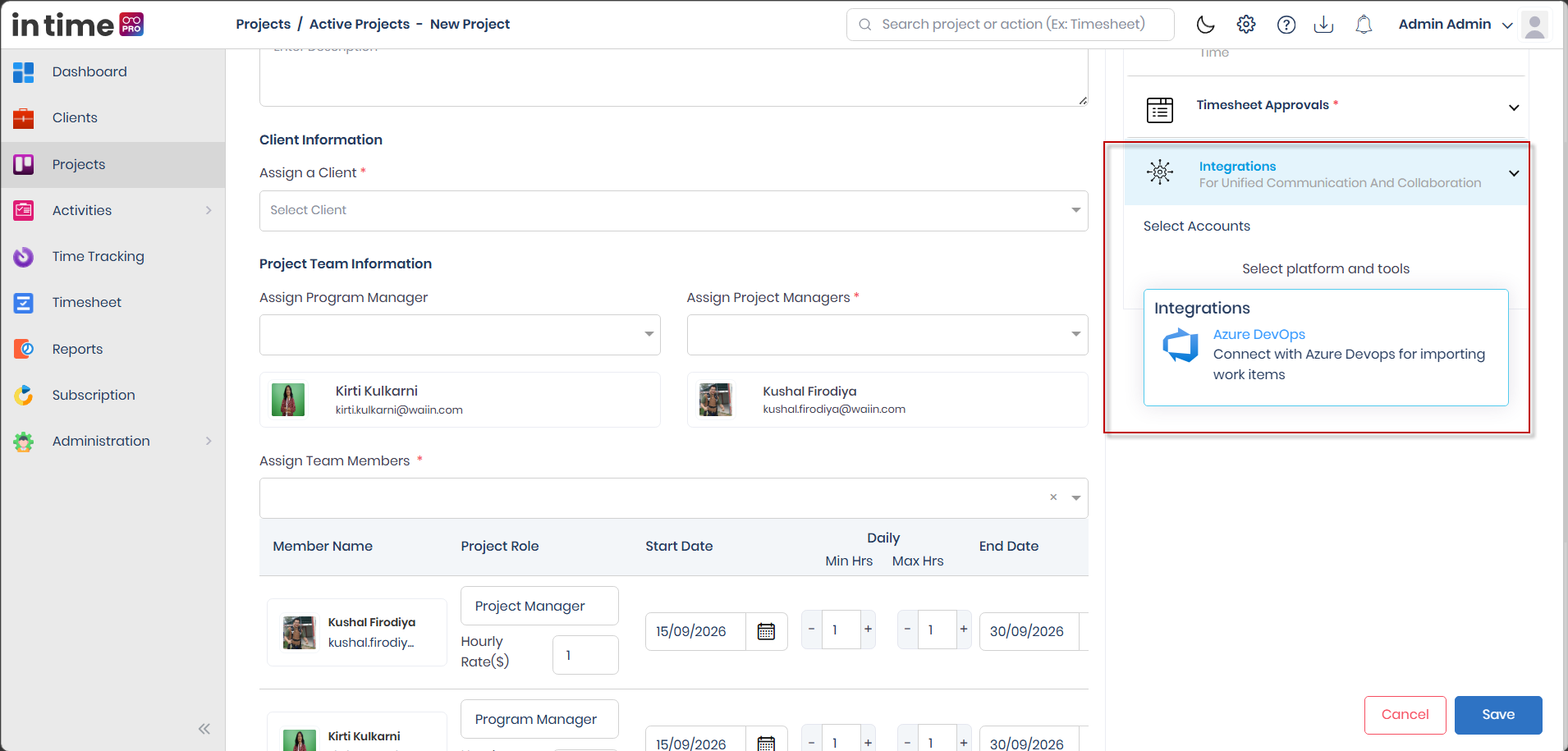
Task: Open notifications bell icon
Action: coord(1364,25)
